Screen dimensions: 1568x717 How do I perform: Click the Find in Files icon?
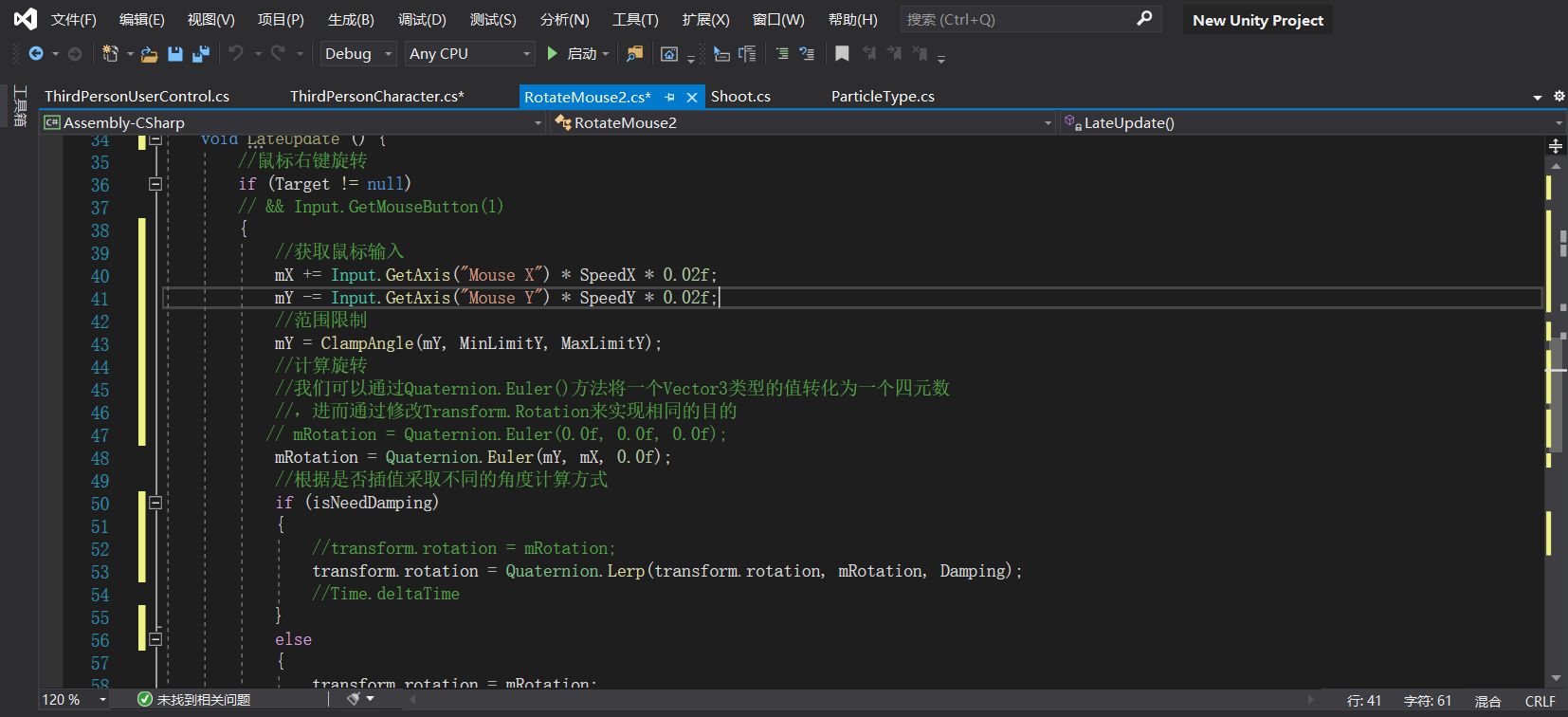click(x=634, y=54)
